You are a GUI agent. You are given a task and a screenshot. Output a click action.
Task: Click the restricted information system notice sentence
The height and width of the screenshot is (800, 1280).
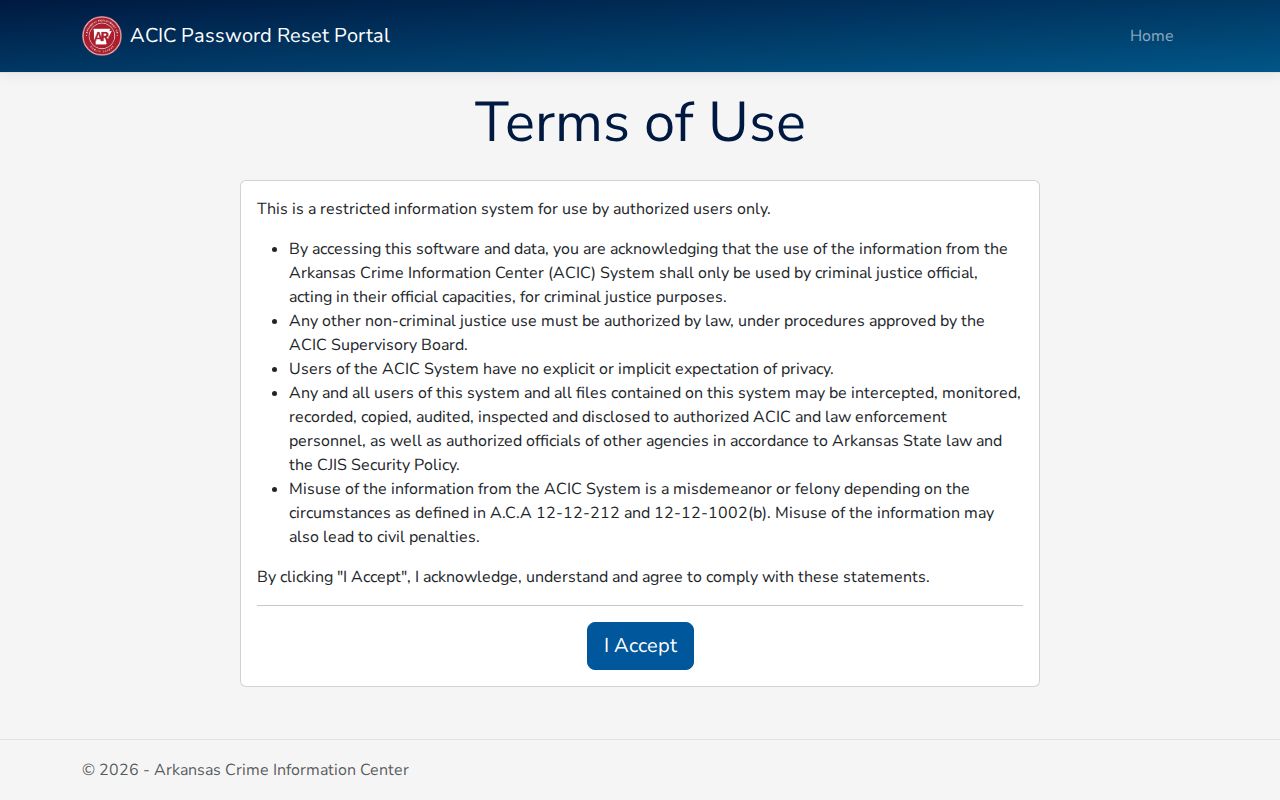coord(514,209)
